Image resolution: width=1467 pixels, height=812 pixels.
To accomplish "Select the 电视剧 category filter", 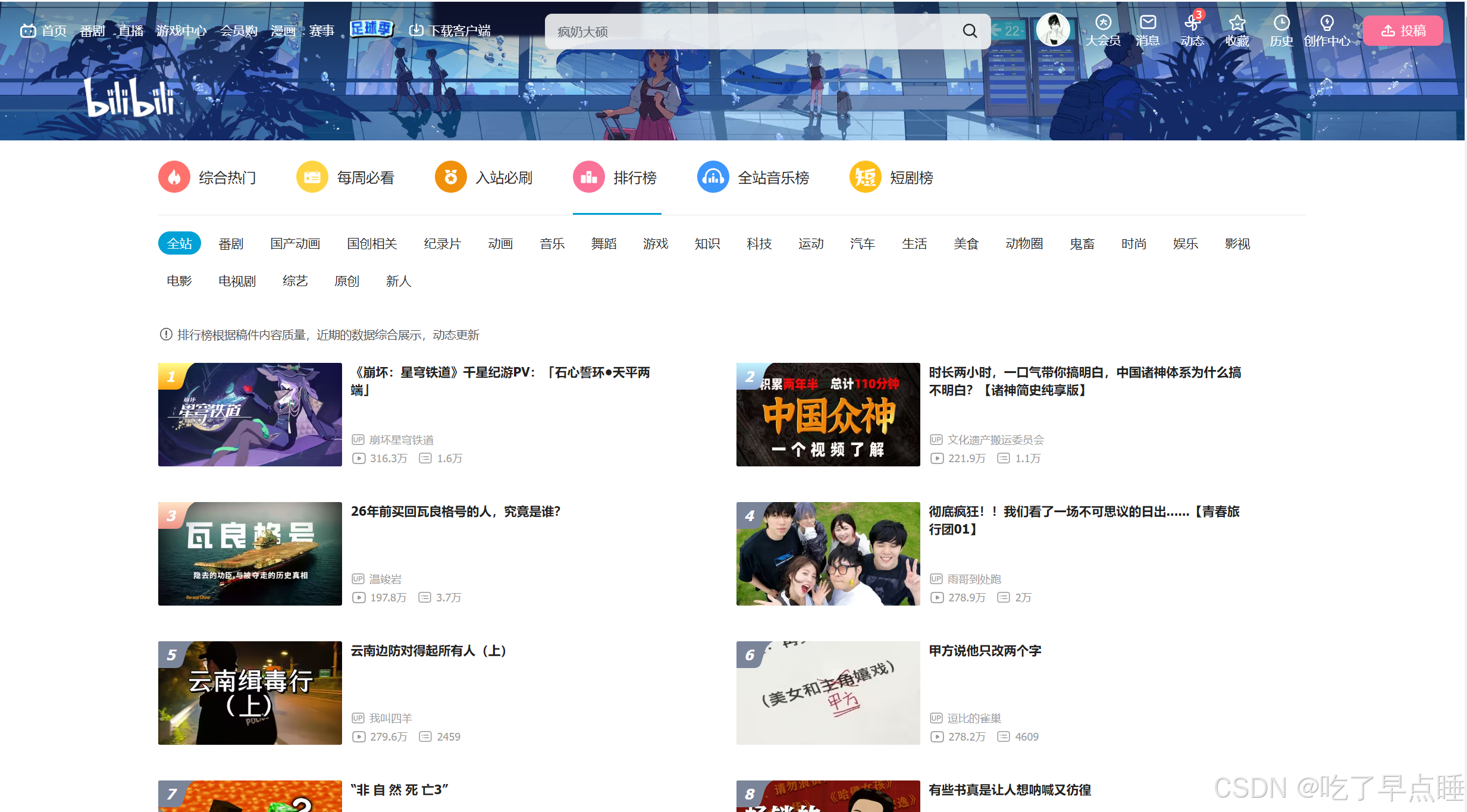I will click(x=237, y=281).
